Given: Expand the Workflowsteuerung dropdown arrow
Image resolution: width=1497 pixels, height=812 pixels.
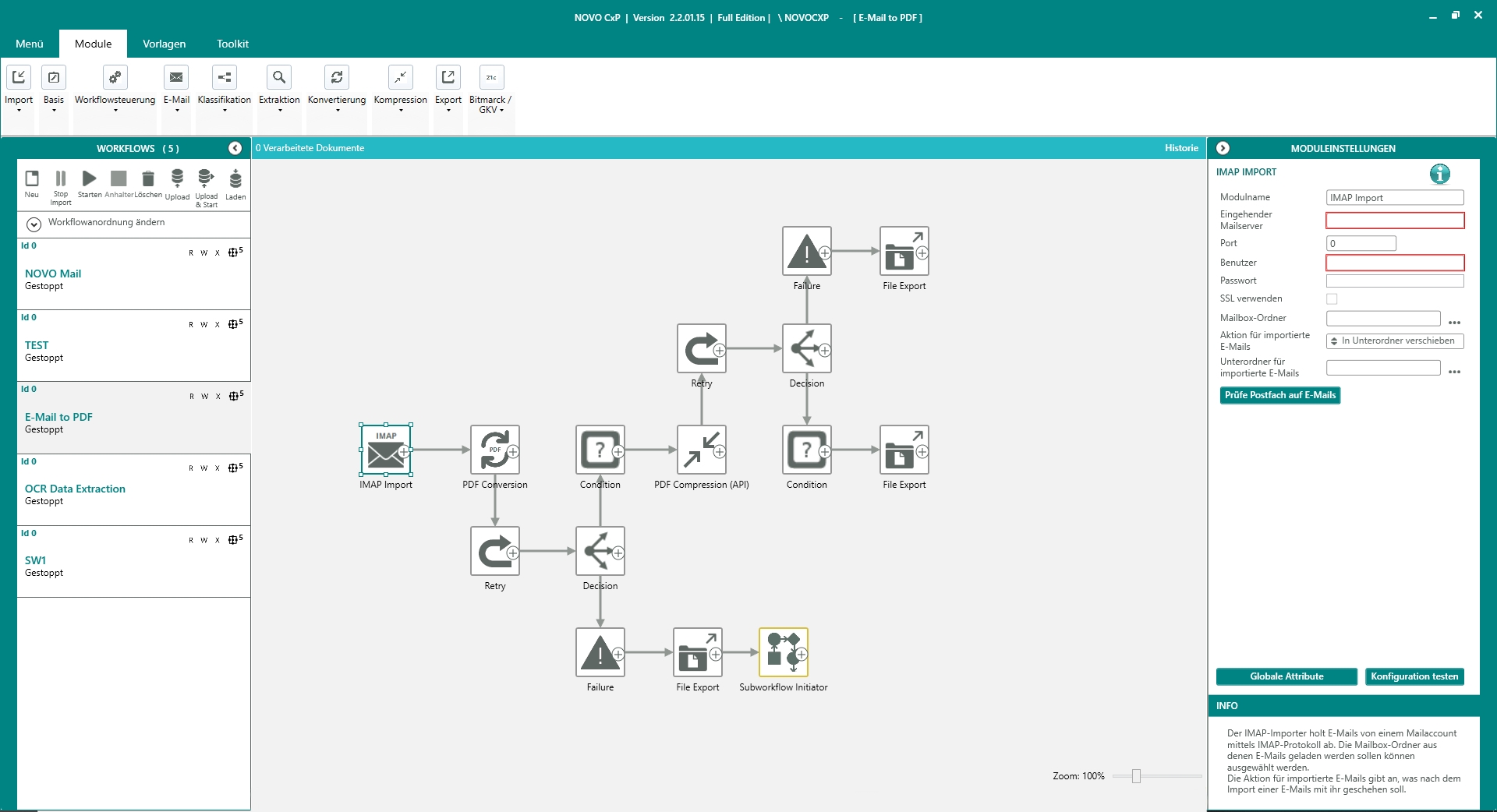Looking at the screenshot, I should click(x=115, y=111).
